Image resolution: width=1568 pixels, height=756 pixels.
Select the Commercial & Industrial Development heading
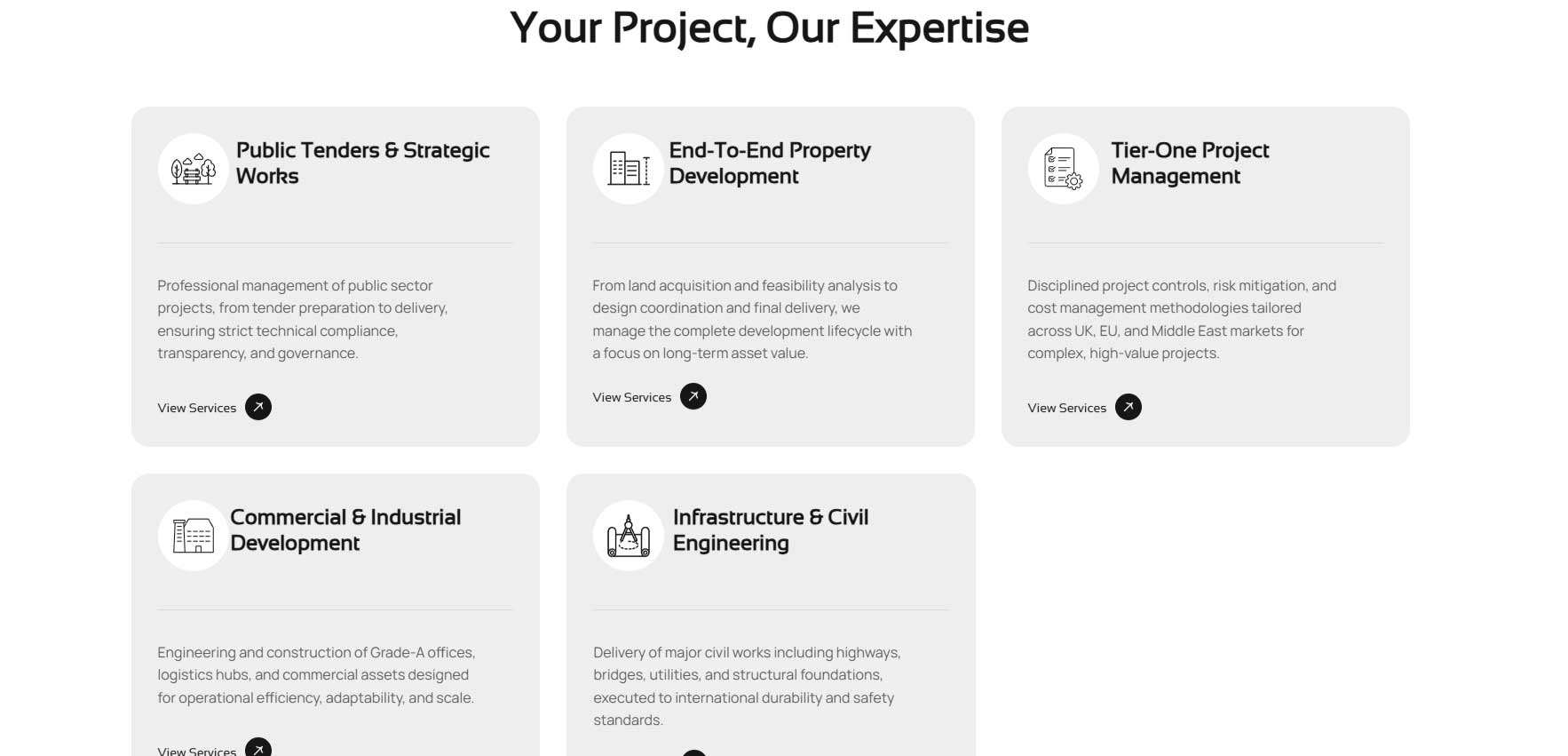[345, 529]
